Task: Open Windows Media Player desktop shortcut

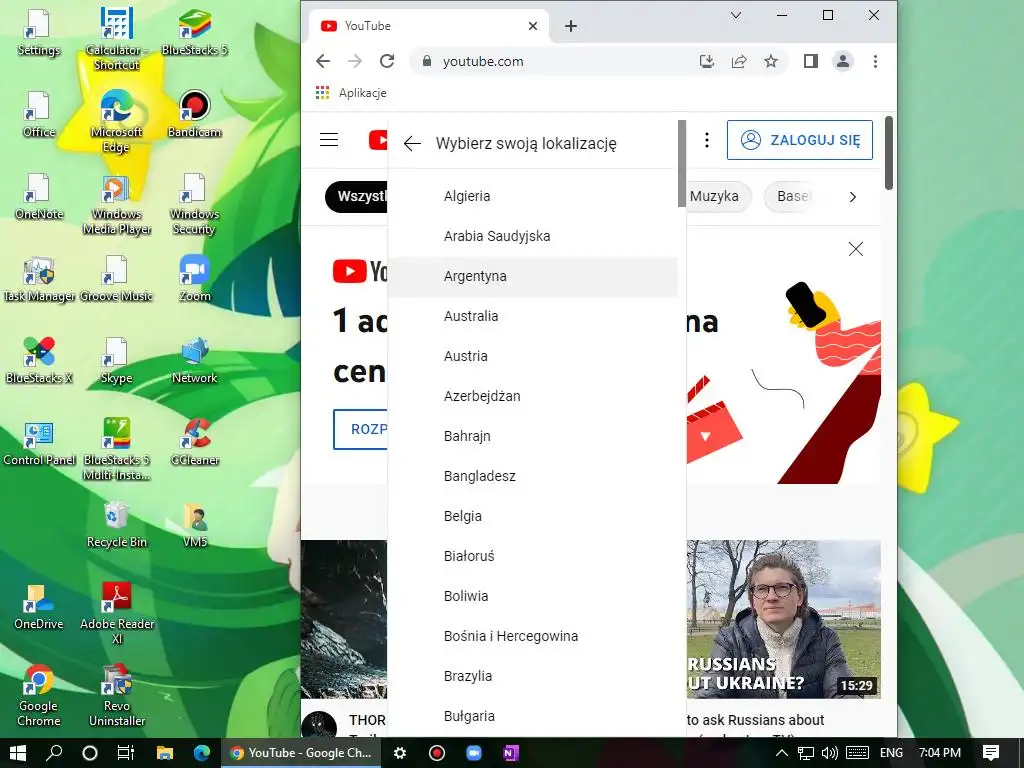Action: point(117,204)
